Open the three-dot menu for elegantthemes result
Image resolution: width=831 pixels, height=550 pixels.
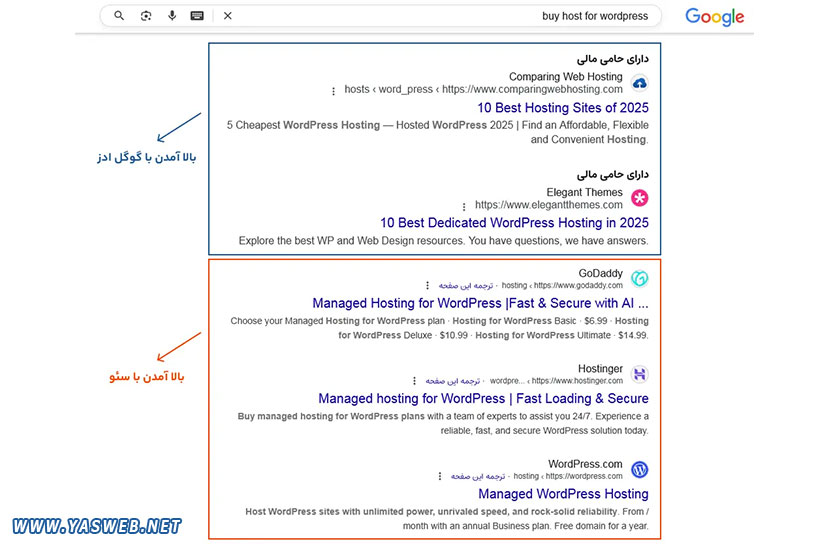coord(464,207)
